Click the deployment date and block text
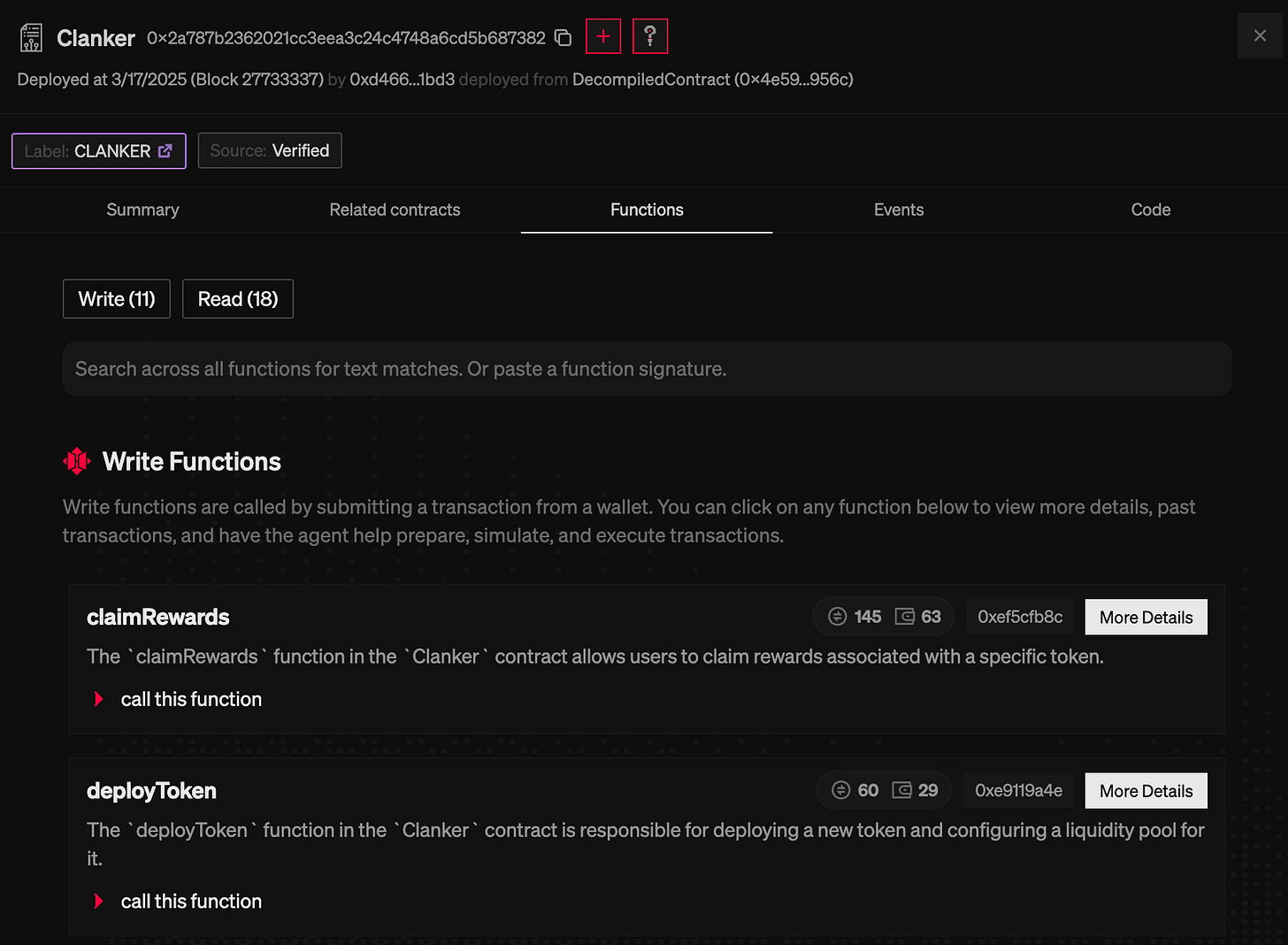This screenshot has height=945, width=1288. pyautogui.click(x=171, y=80)
